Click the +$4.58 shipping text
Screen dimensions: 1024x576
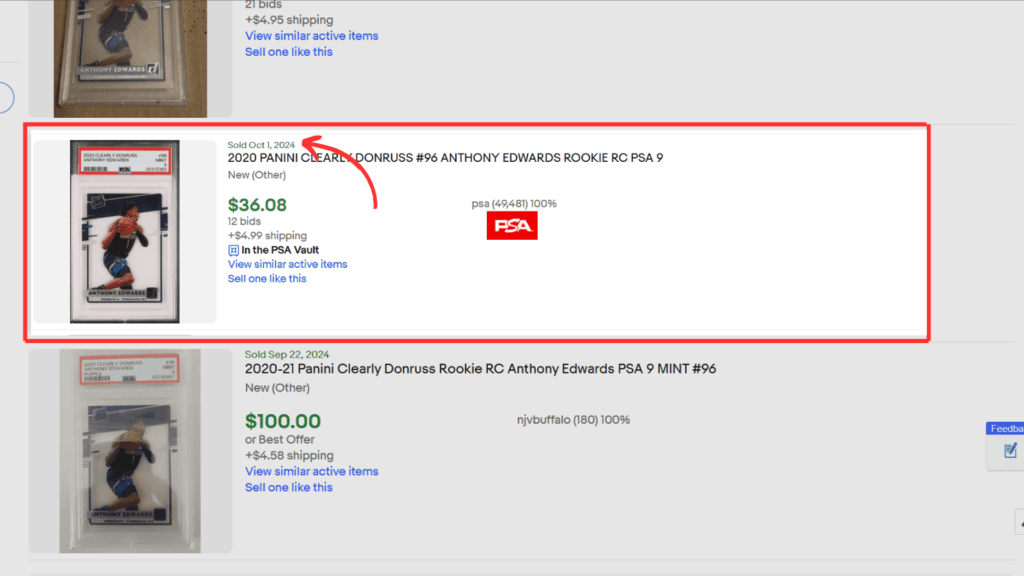coord(289,456)
